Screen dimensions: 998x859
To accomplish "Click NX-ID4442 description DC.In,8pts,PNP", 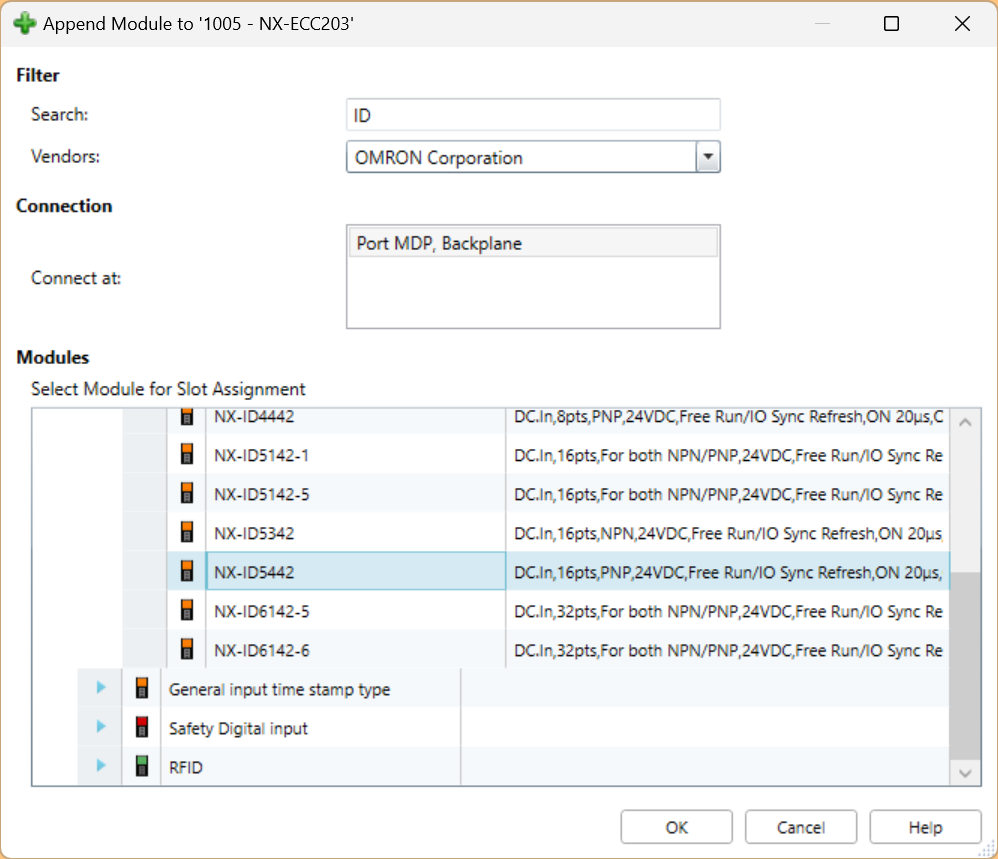I will (x=728, y=417).
